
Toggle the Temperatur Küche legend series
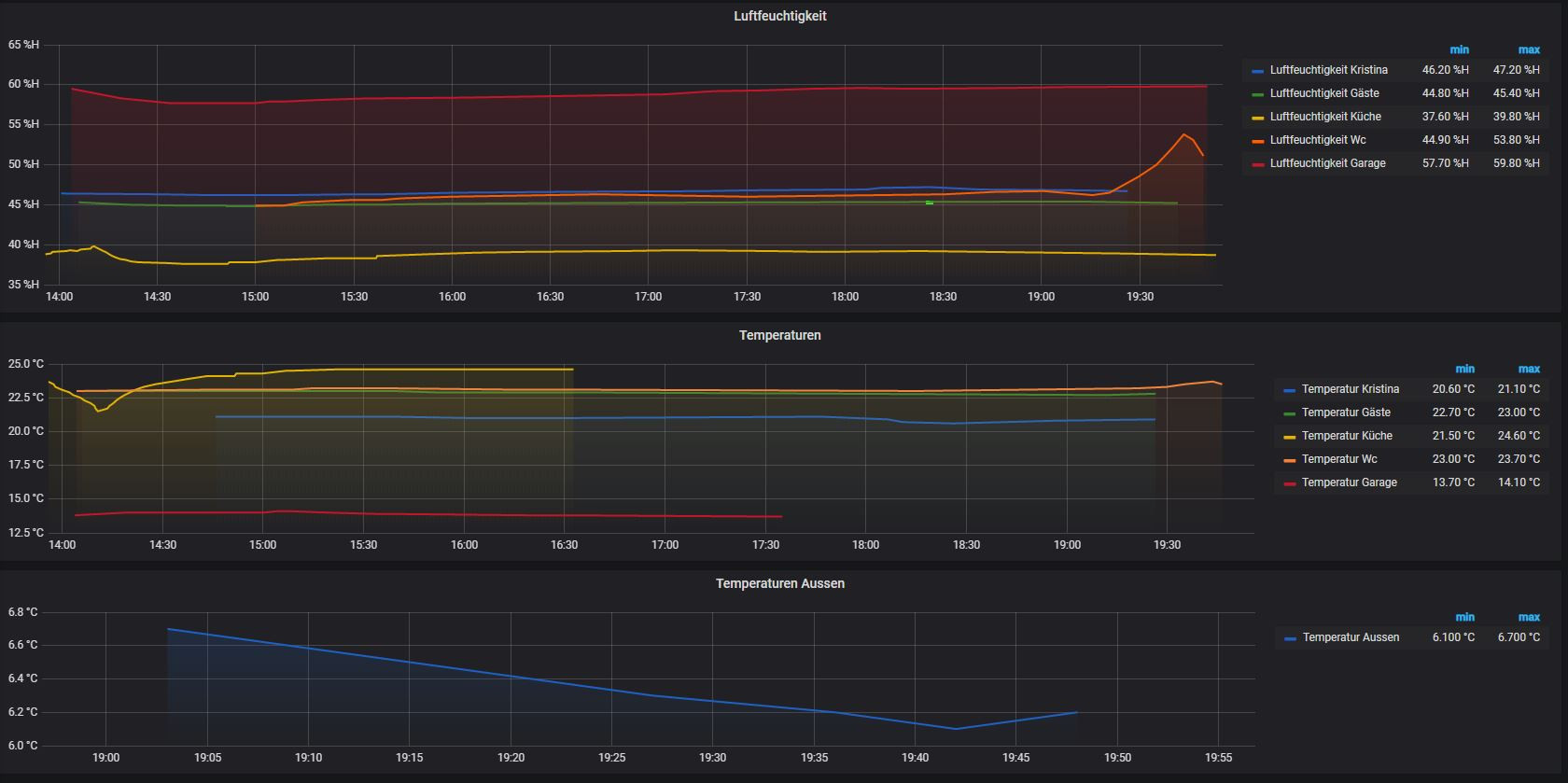(1347, 436)
